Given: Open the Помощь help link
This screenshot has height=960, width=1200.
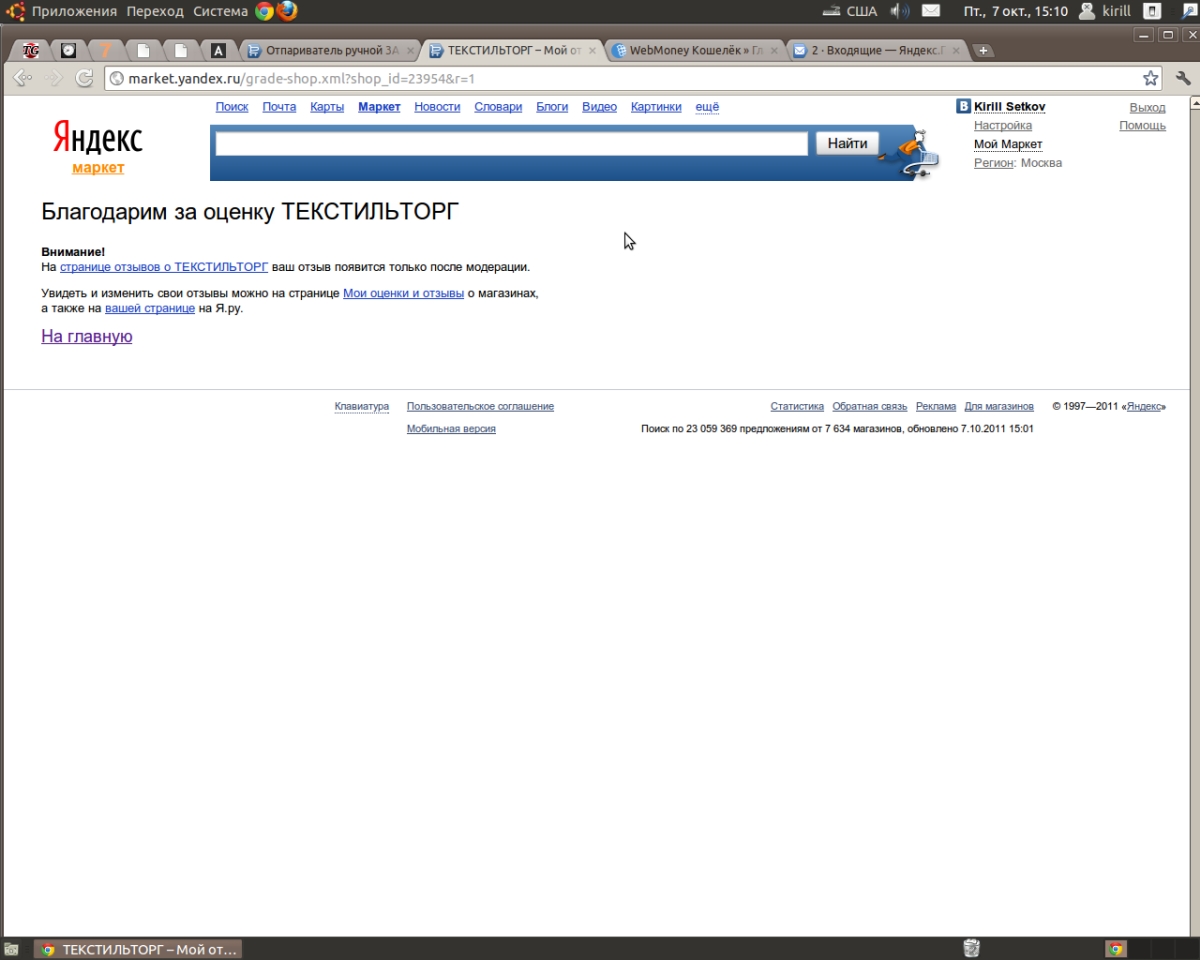Looking at the screenshot, I should click(x=1142, y=126).
